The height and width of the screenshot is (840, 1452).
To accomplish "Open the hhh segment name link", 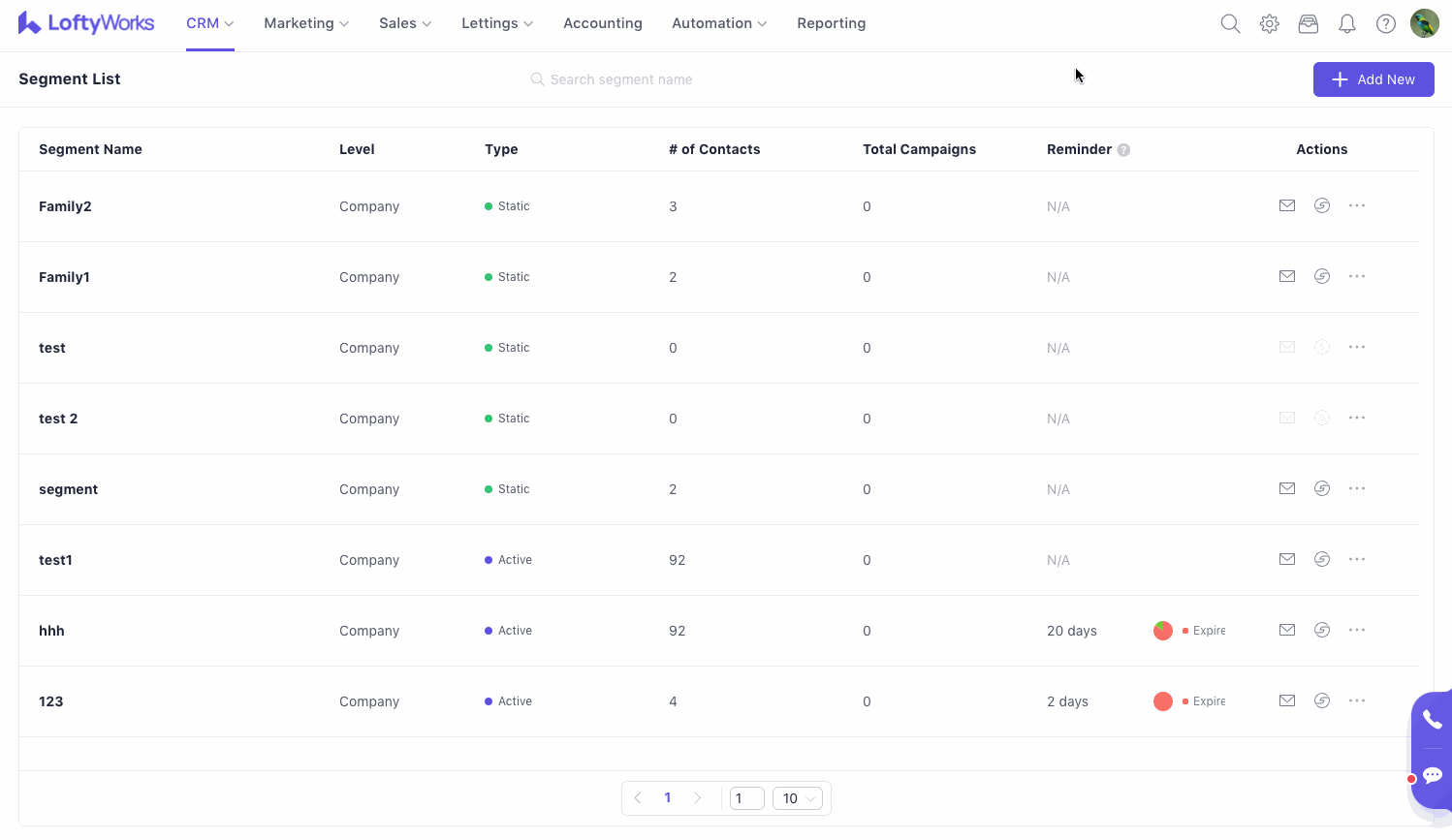I will (51, 631).
